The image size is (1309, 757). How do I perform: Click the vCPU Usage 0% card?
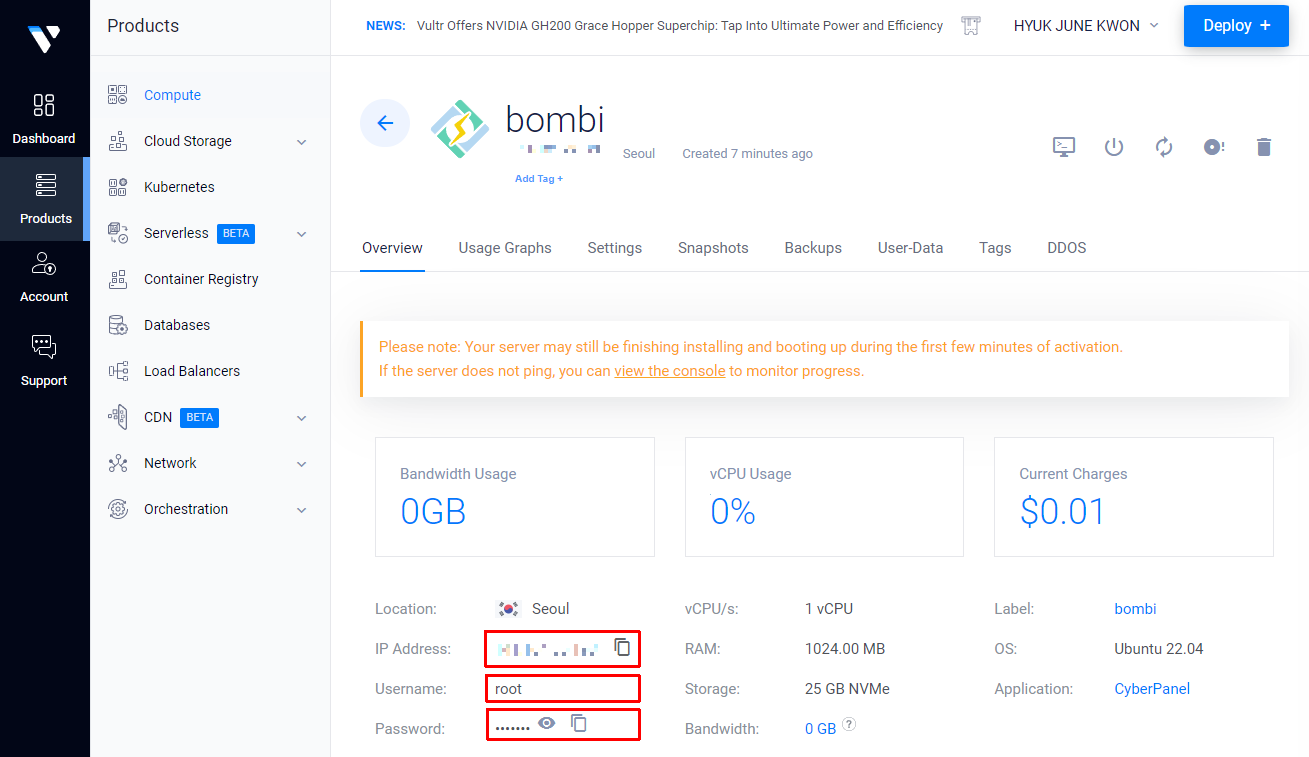tap(824, 497)
